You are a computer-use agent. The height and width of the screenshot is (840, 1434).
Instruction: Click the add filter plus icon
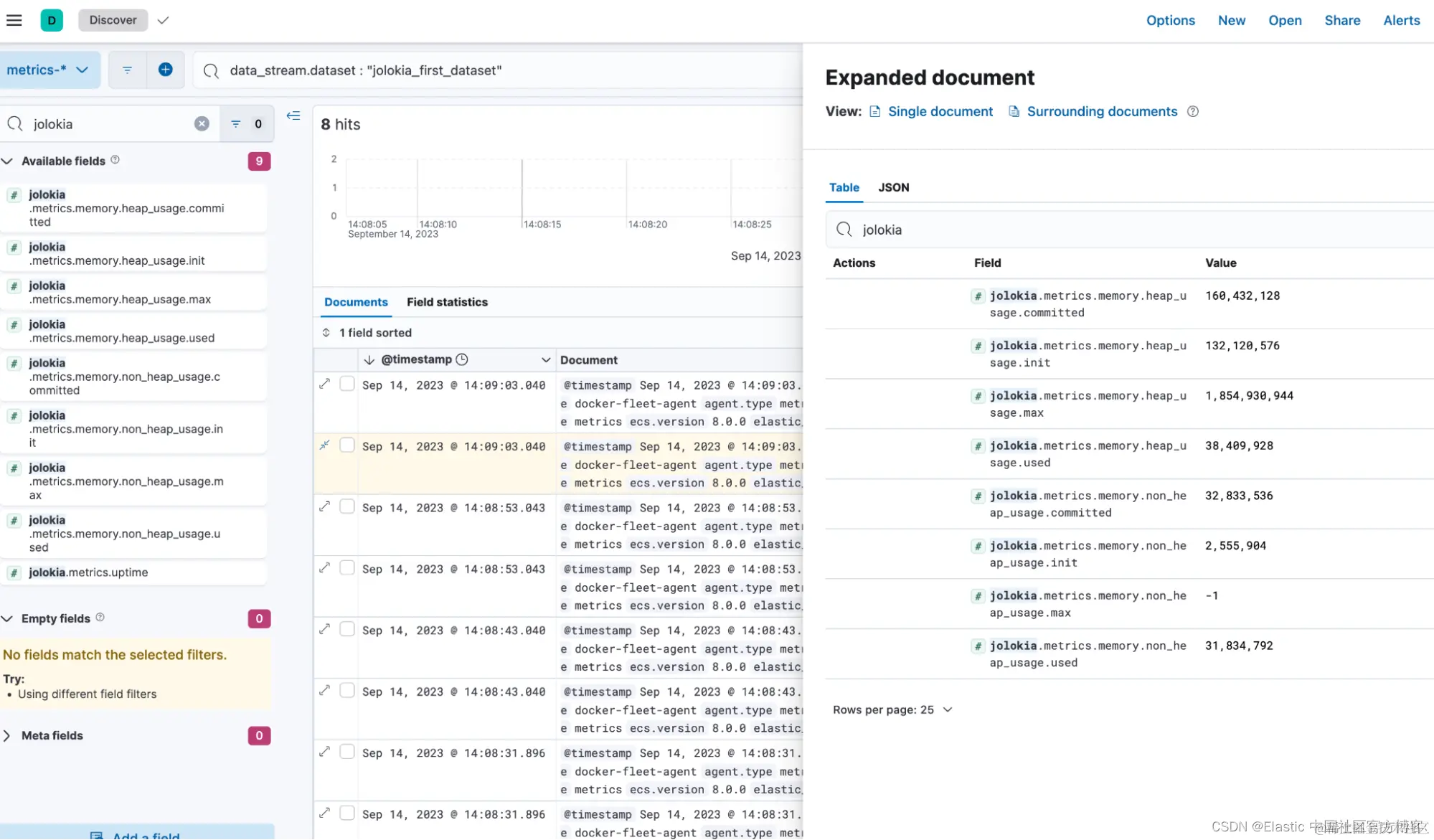click(165, 70)
